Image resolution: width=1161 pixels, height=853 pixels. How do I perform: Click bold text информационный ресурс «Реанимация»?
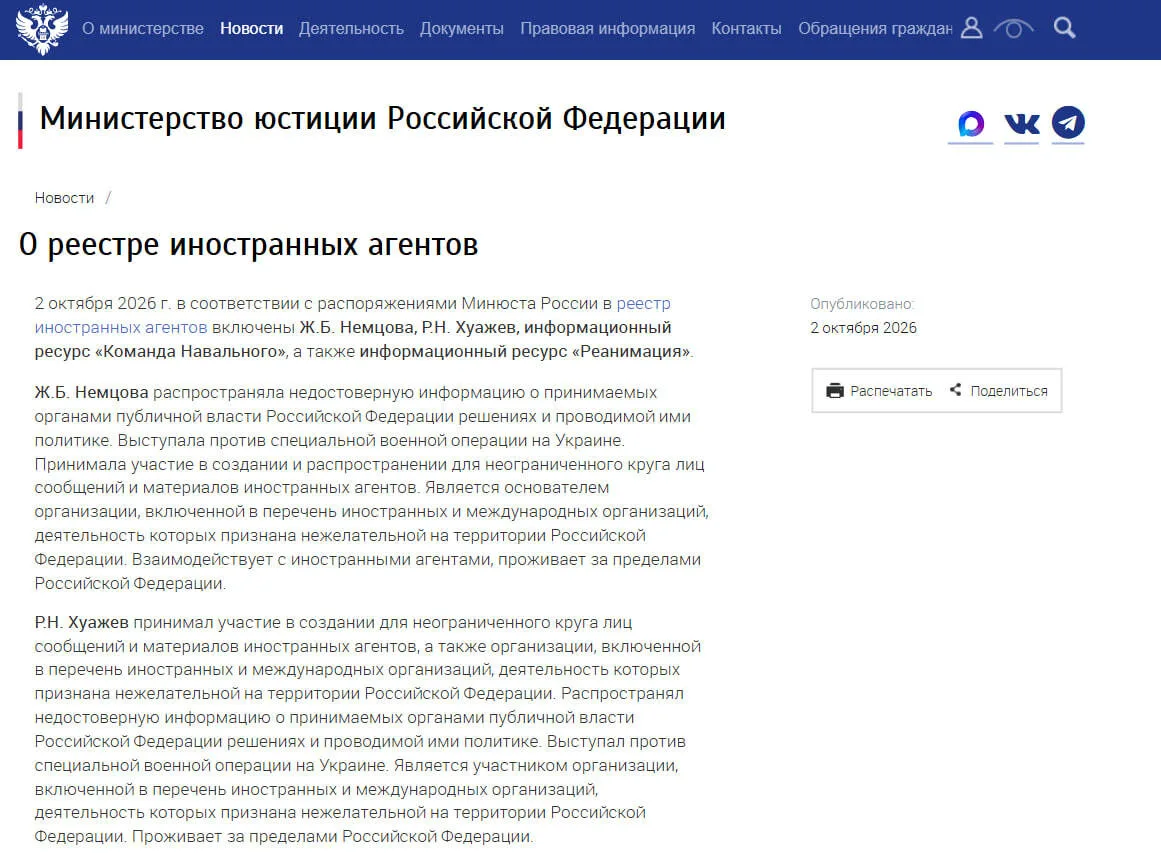point(525,352)
